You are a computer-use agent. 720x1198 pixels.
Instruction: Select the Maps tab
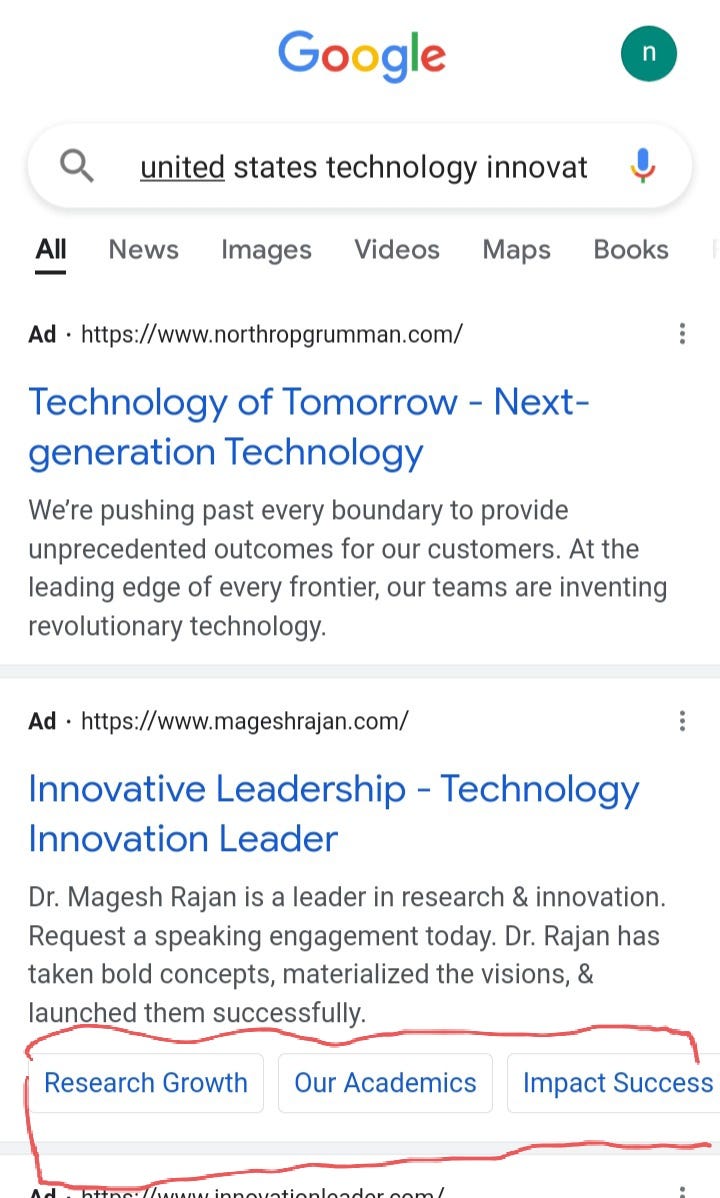point(516,250)
